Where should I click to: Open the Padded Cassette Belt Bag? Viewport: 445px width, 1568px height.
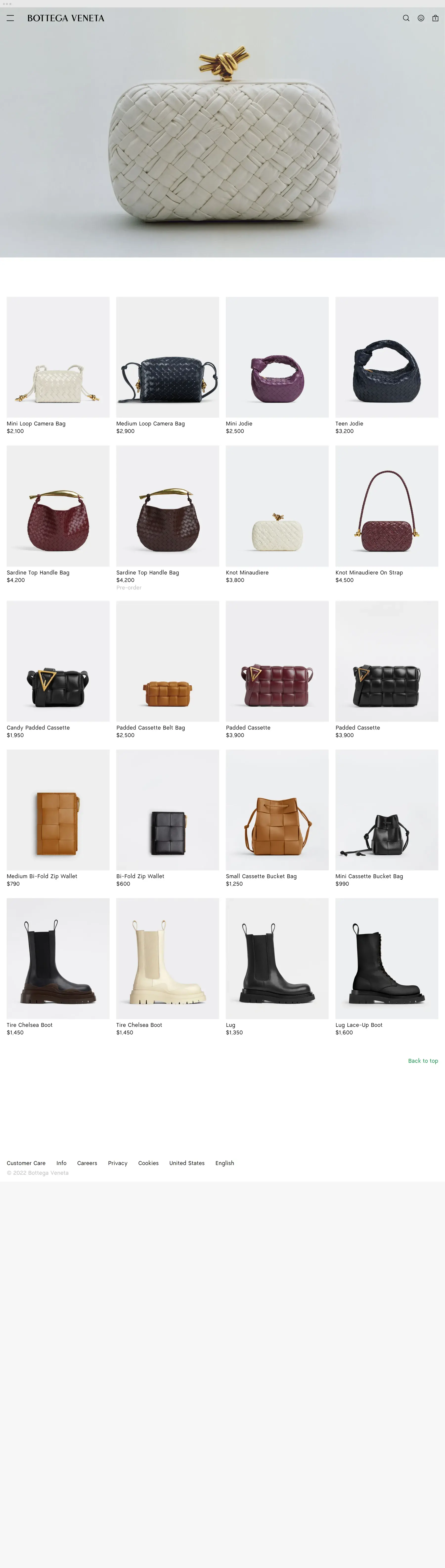coord(167,661)
